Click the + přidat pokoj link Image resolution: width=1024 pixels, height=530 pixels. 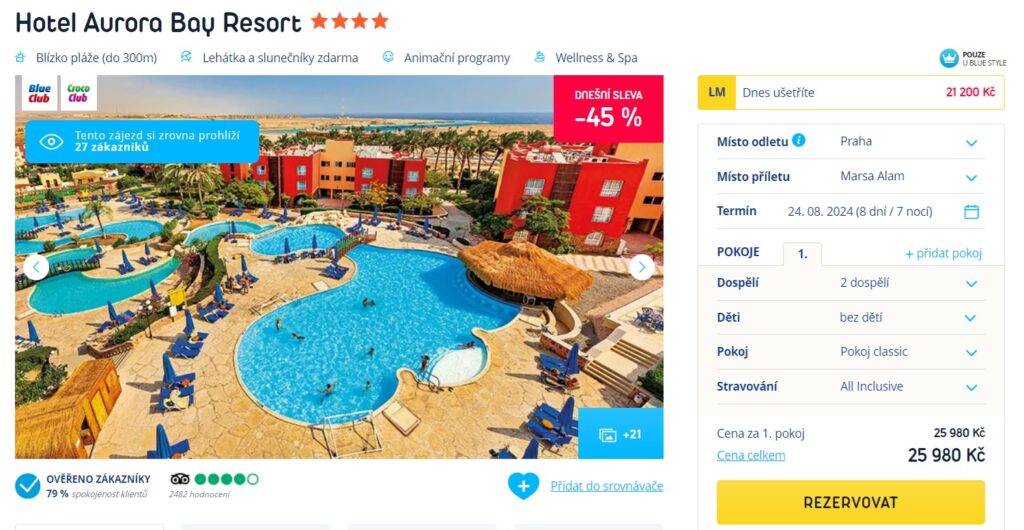(x=943, y=254)
